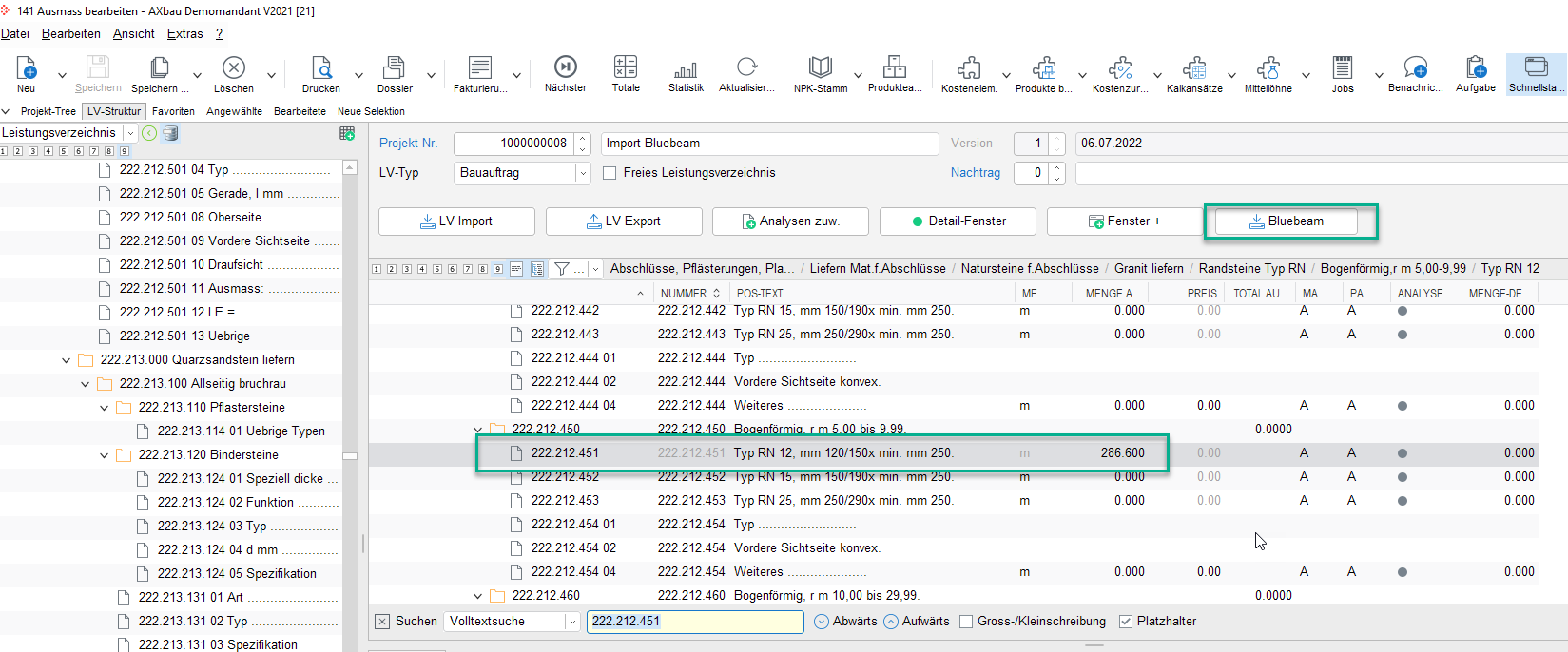
Task: Click the Fenster + button
Action: [1125, 221]
